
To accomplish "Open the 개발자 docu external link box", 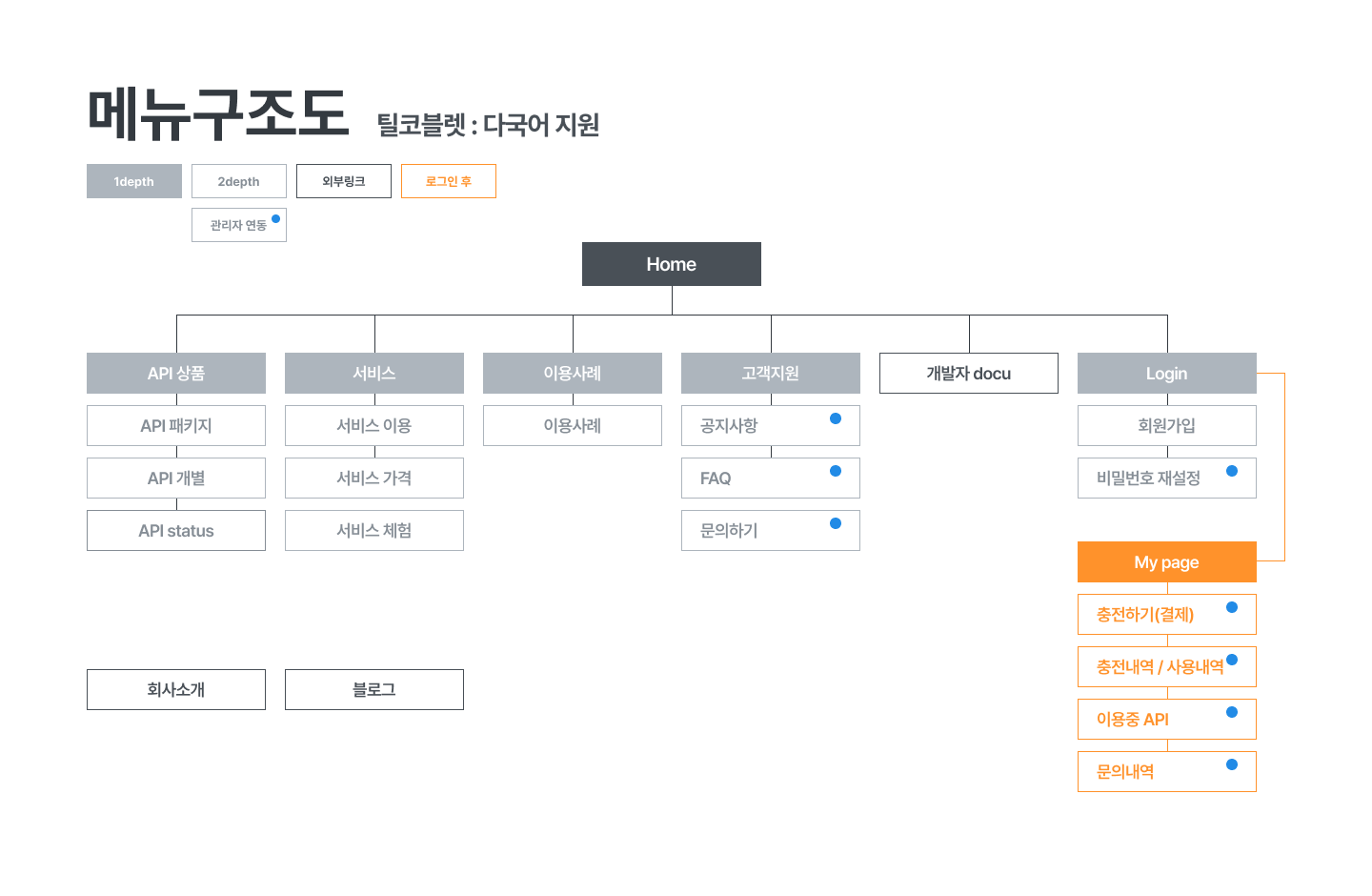I will (969, 374).
